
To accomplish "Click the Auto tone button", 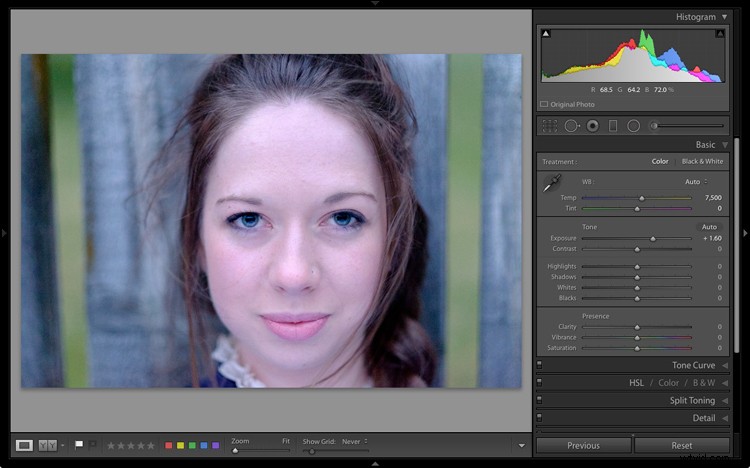I will (709, 227).
